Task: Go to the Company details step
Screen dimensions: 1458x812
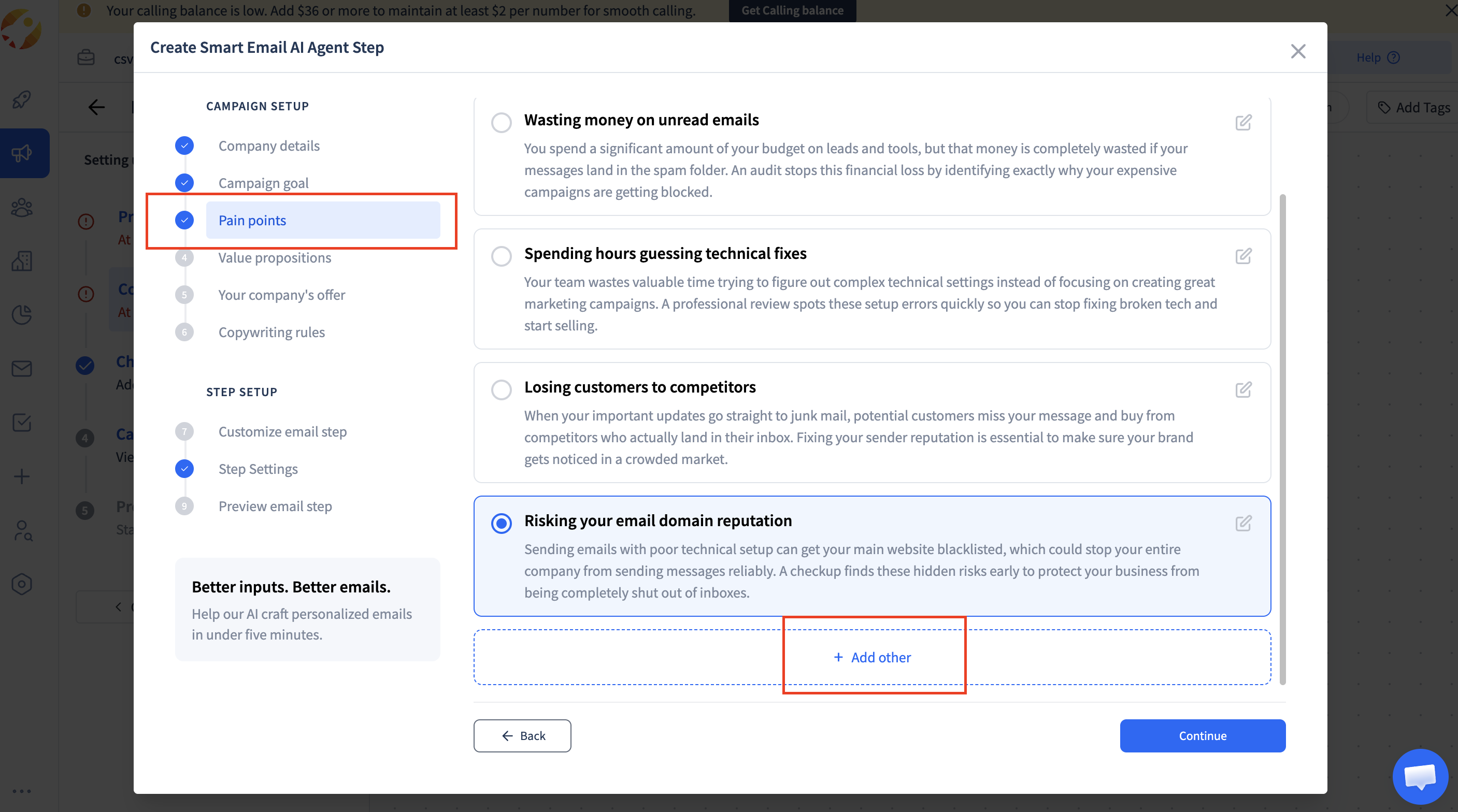Action: [x=269, y=146]
